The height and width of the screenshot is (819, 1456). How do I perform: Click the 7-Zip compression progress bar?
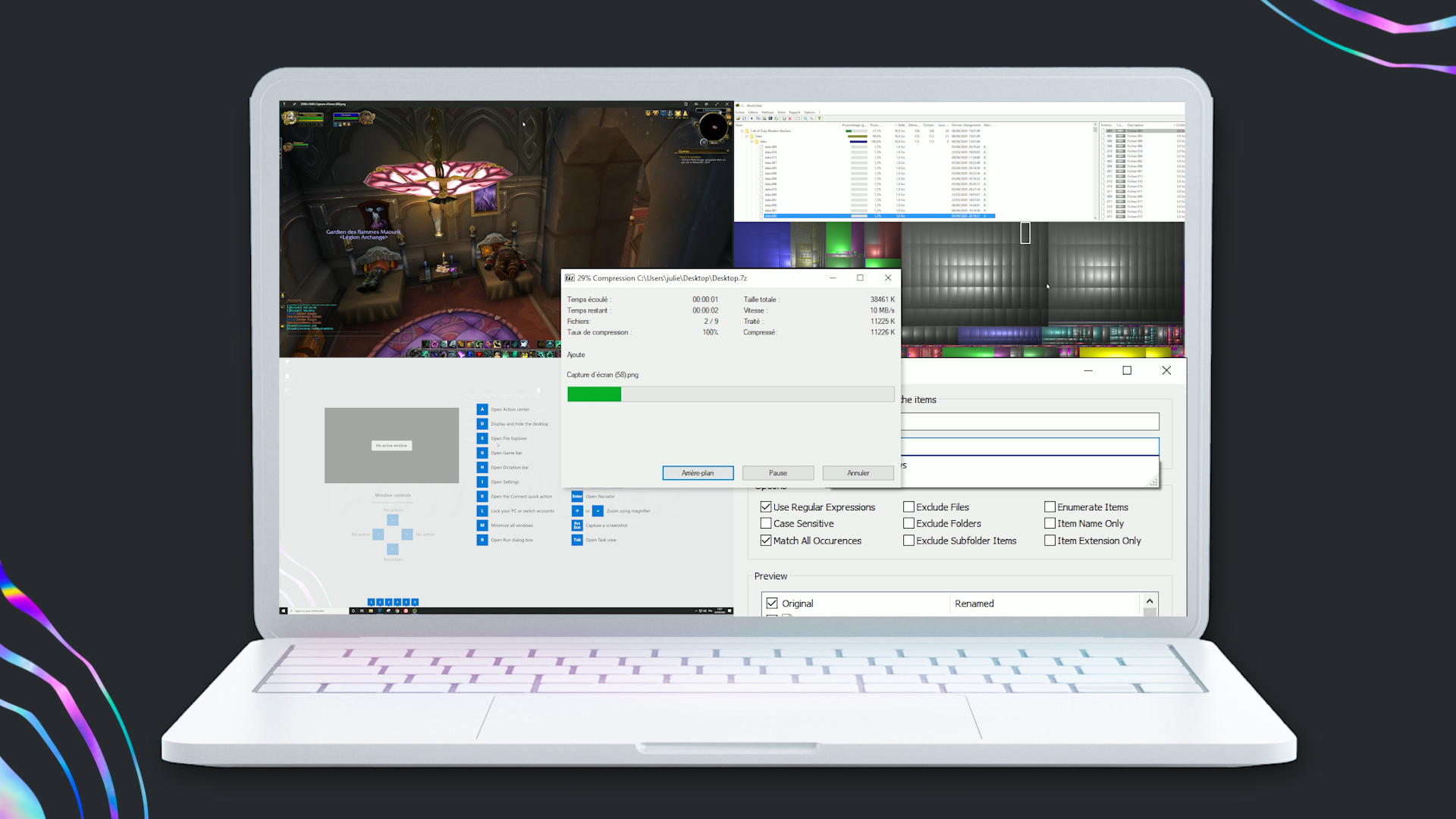pyautogui.click(x=727, y=392)
